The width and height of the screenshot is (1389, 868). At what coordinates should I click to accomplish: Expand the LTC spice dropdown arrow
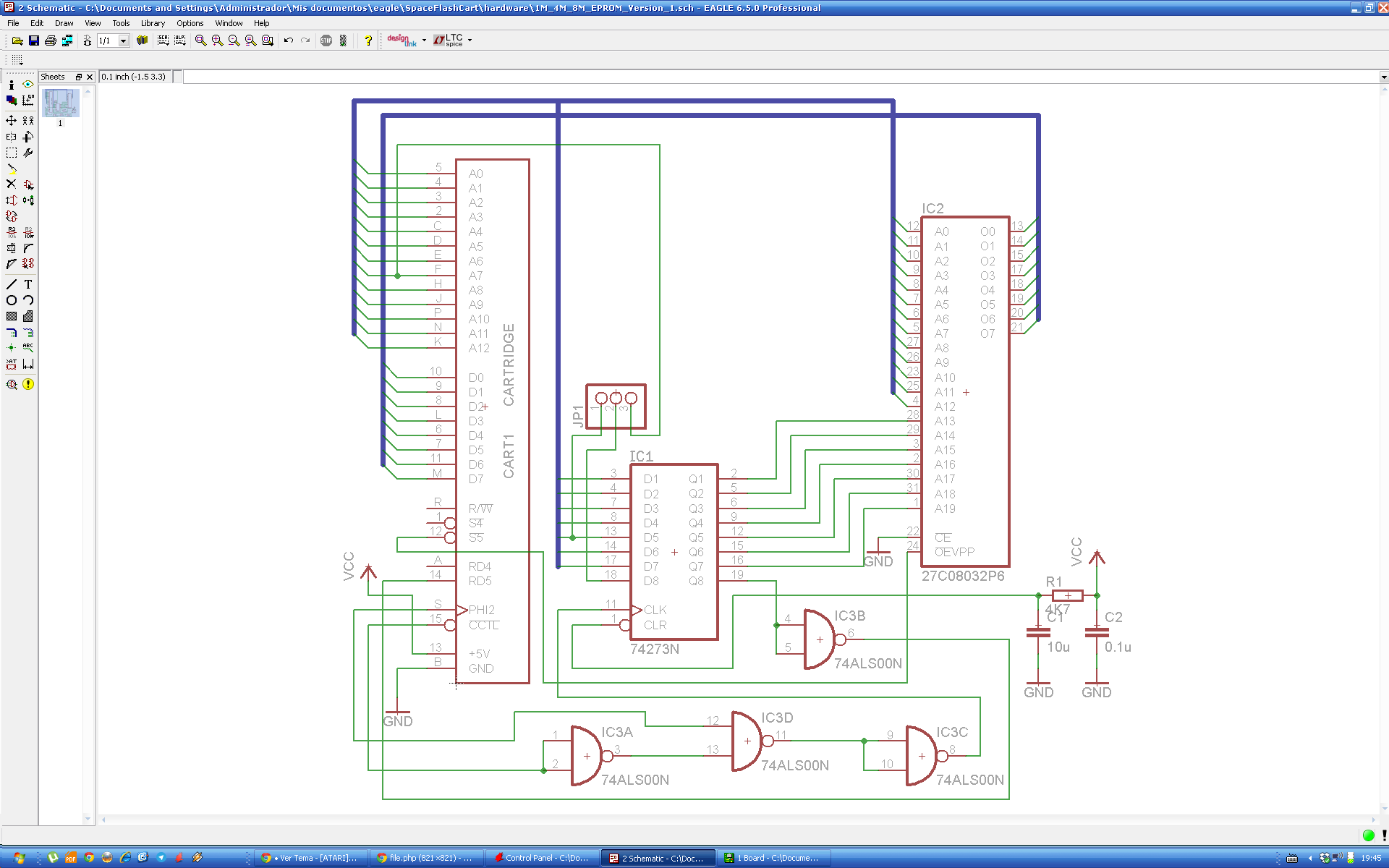tap(470, 41)
